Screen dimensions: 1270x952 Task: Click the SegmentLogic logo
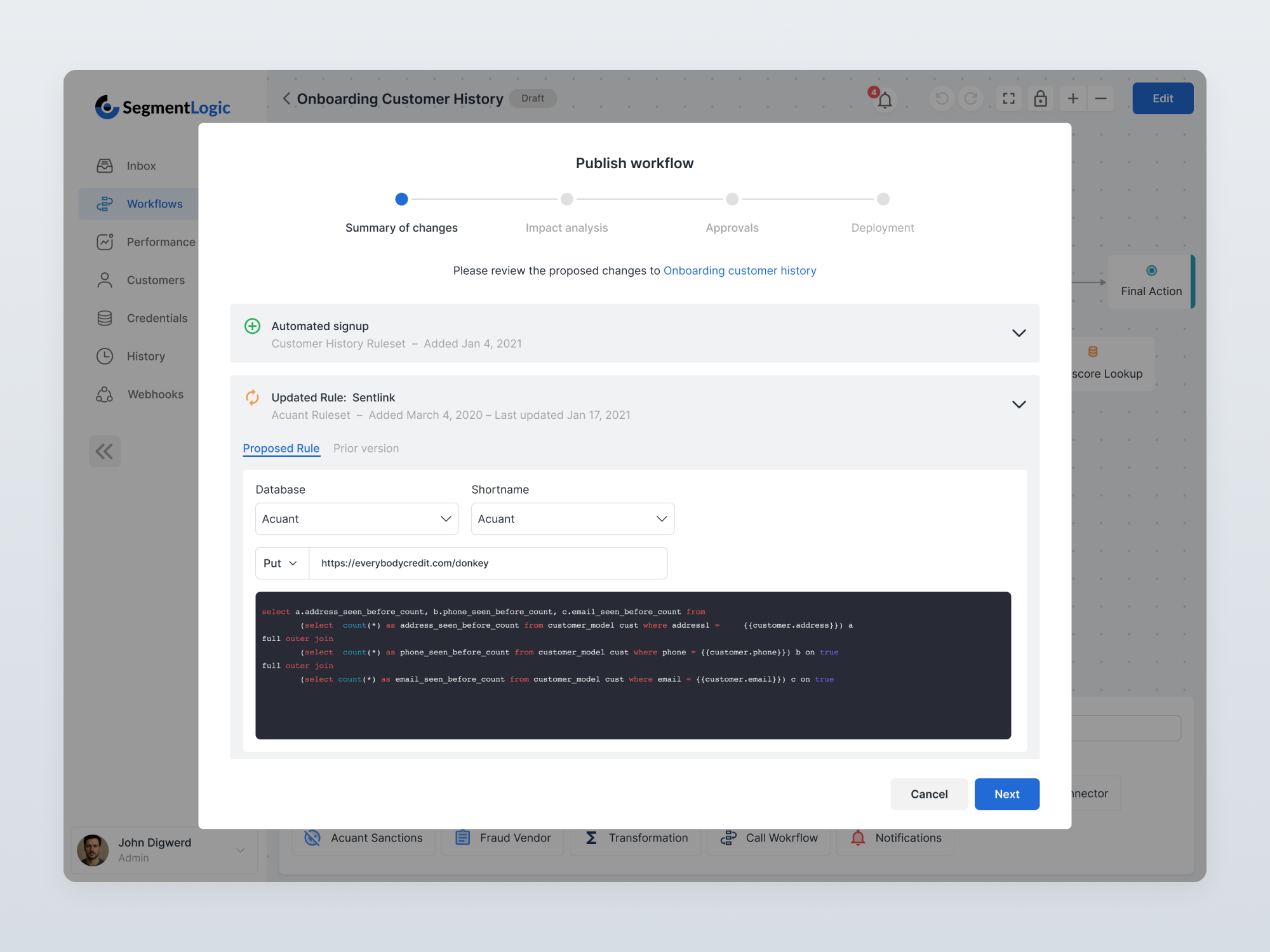point(163,107)
